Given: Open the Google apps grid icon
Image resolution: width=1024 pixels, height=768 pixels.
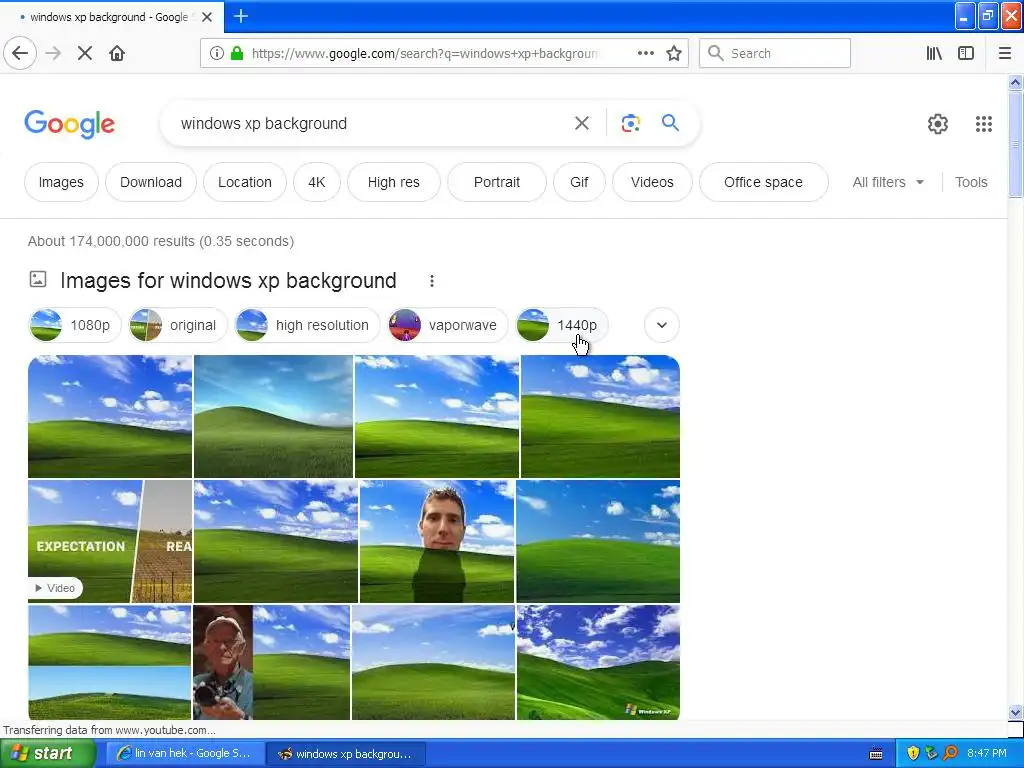Looking at the screenshot, I should coord(984,123).
